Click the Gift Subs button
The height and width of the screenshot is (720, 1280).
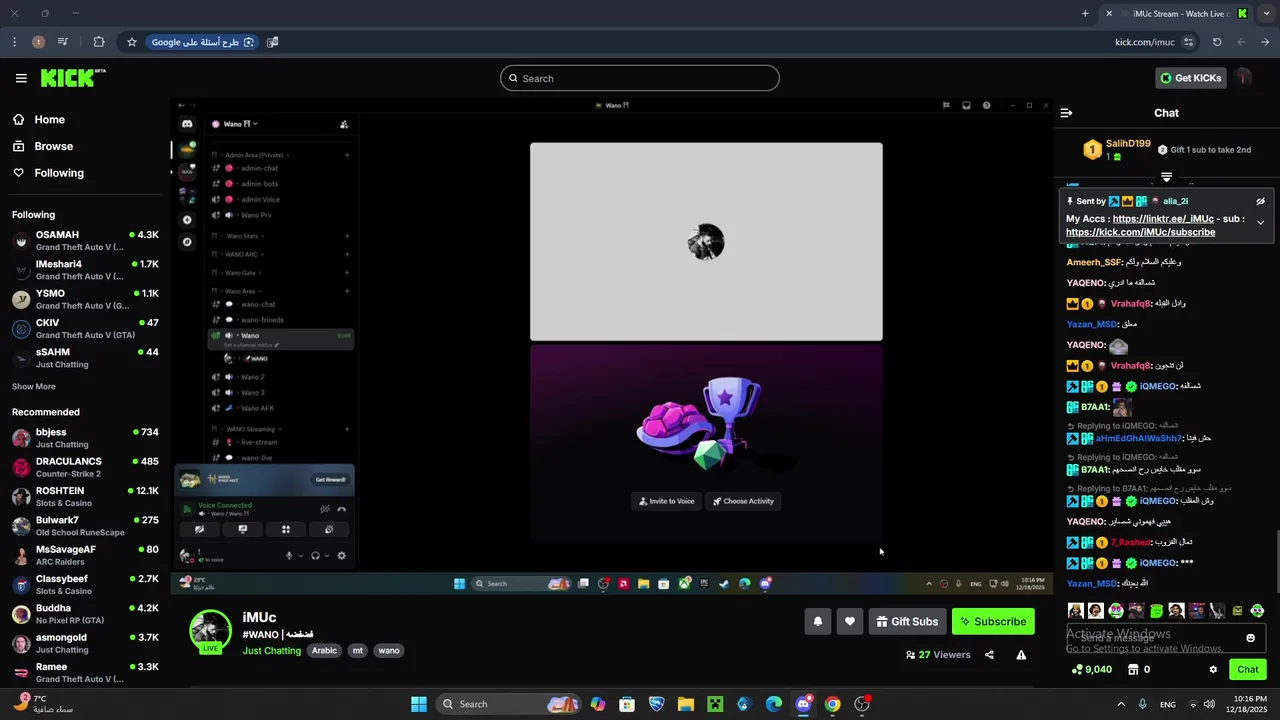907,621
